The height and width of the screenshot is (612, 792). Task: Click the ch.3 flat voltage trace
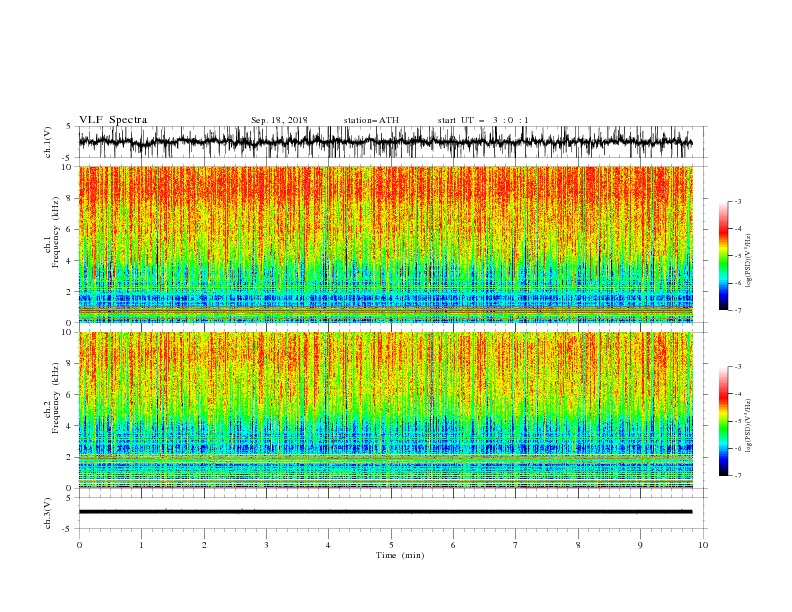[x=386, y=512]
